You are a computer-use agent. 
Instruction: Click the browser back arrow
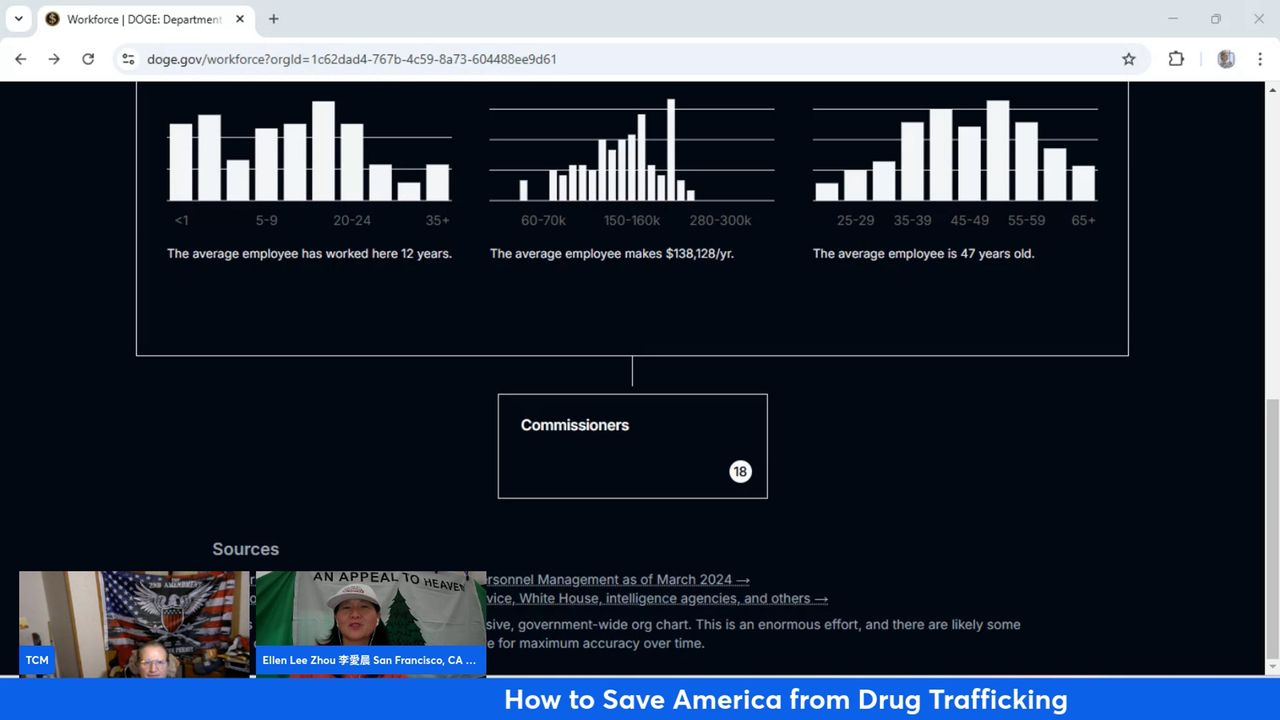tap(21, 59)
